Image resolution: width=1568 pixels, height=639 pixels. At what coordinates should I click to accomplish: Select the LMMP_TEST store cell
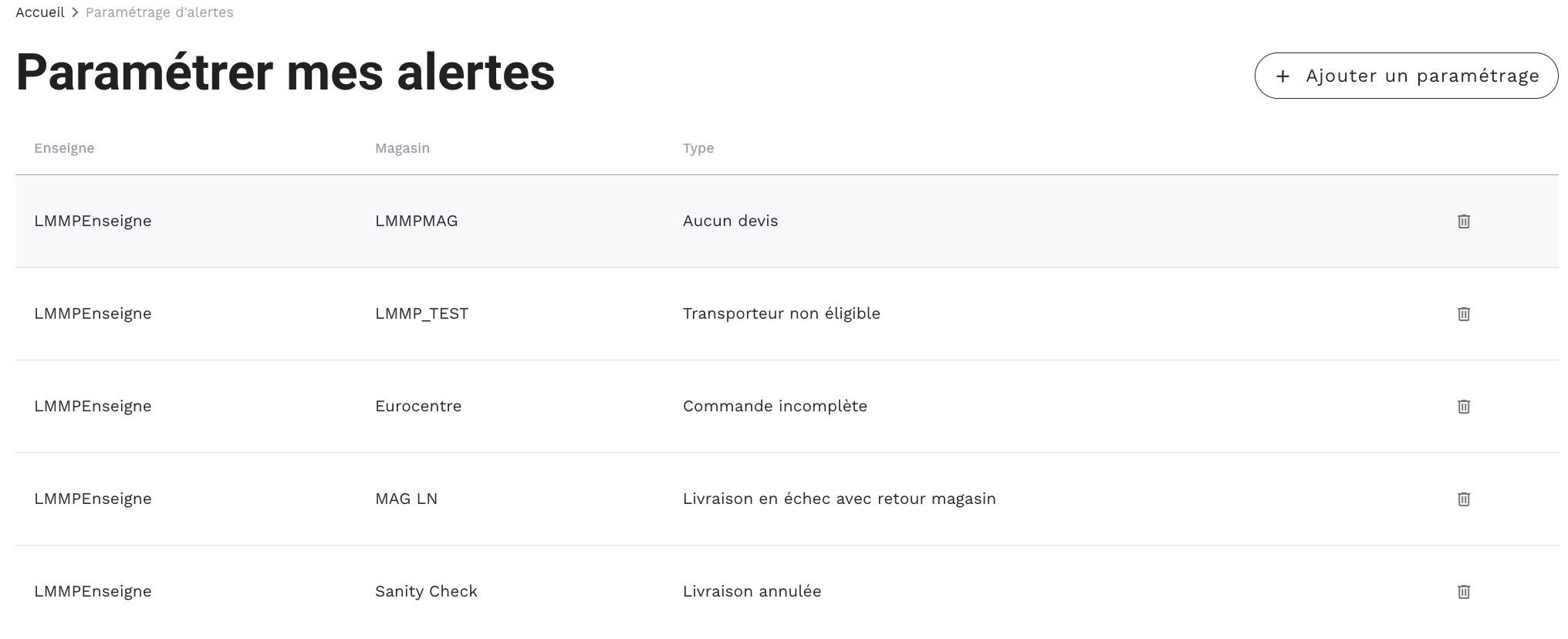[421, 314]
